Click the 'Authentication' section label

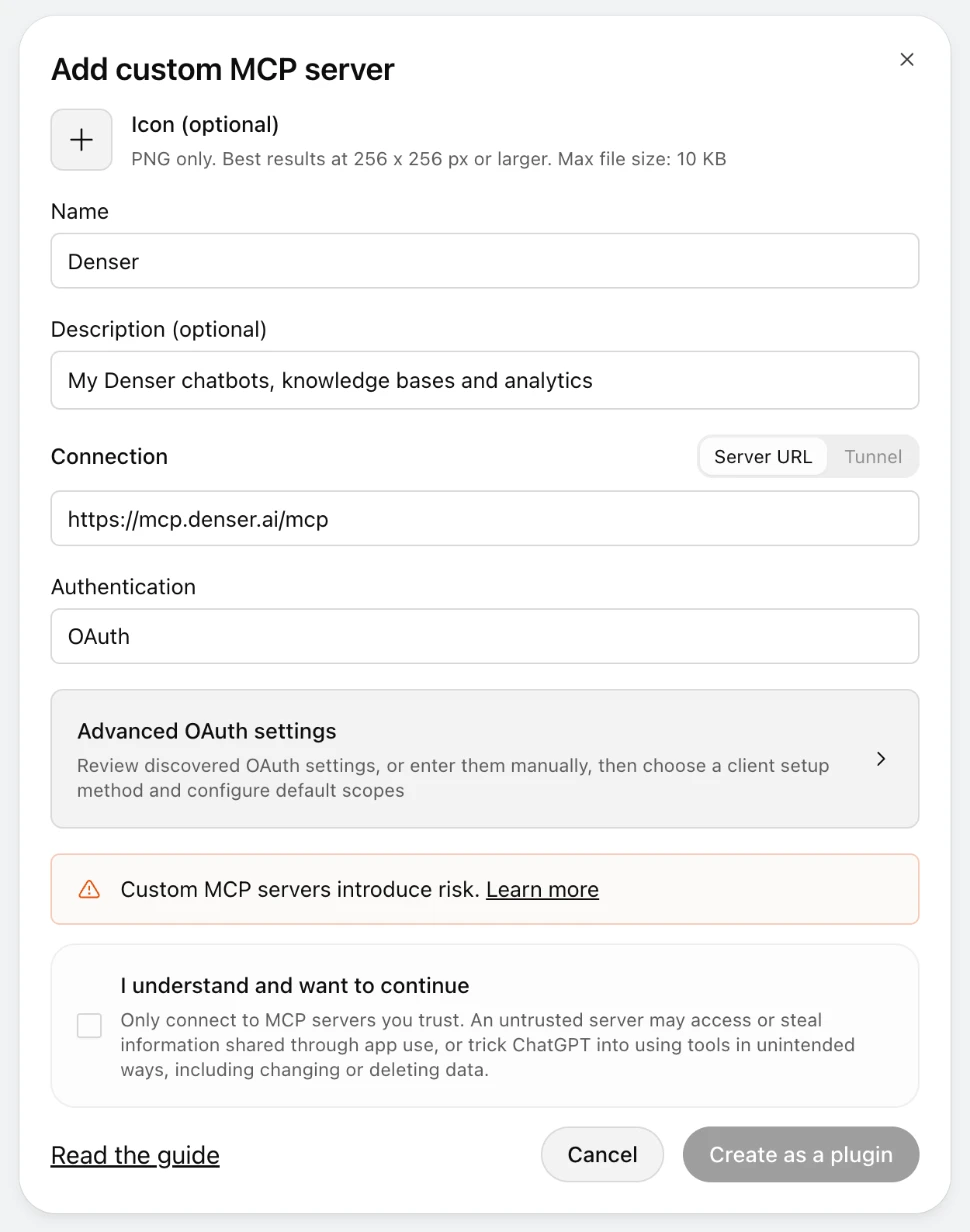123,587
